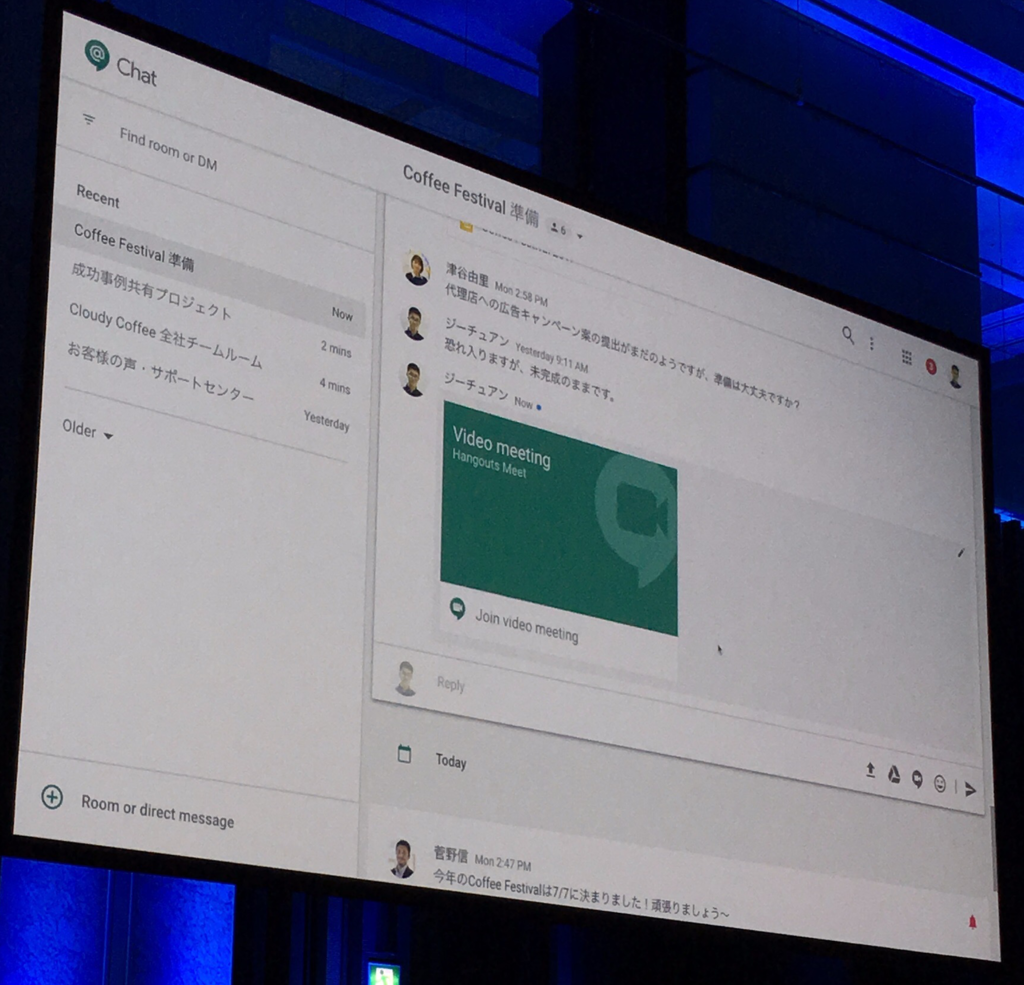Click the pencil edit icon beside the thread
1024x985 pixels.
point(961,553)
